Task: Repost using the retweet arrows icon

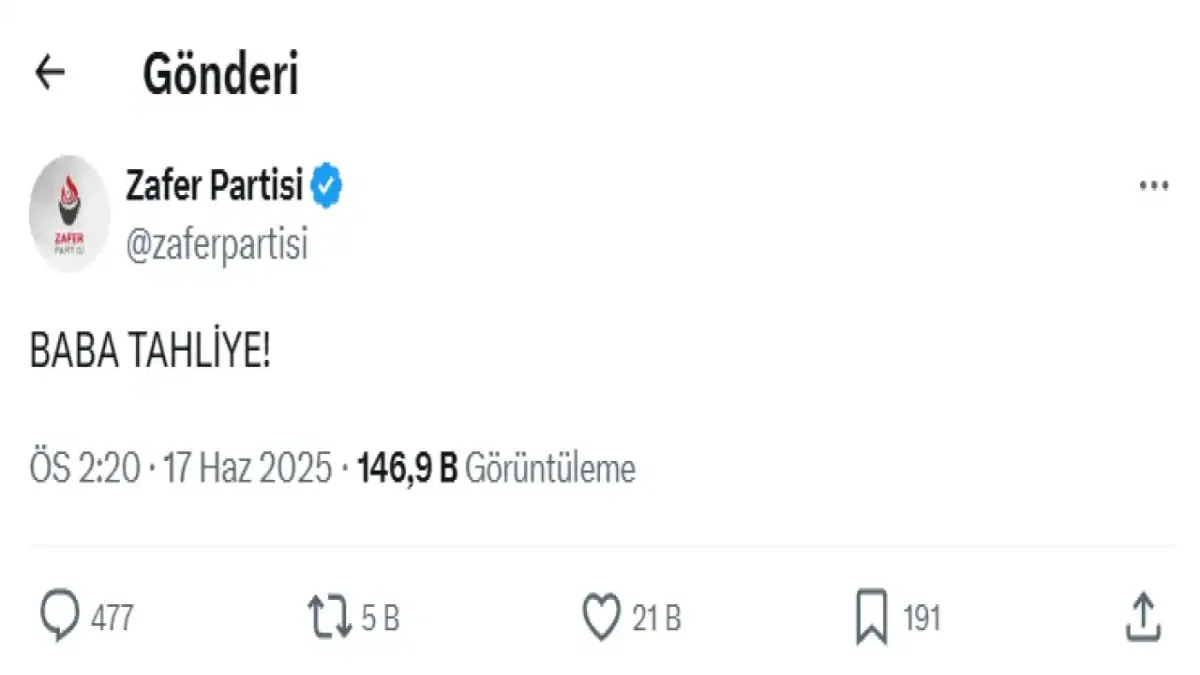Action: [x=328, y=618]
